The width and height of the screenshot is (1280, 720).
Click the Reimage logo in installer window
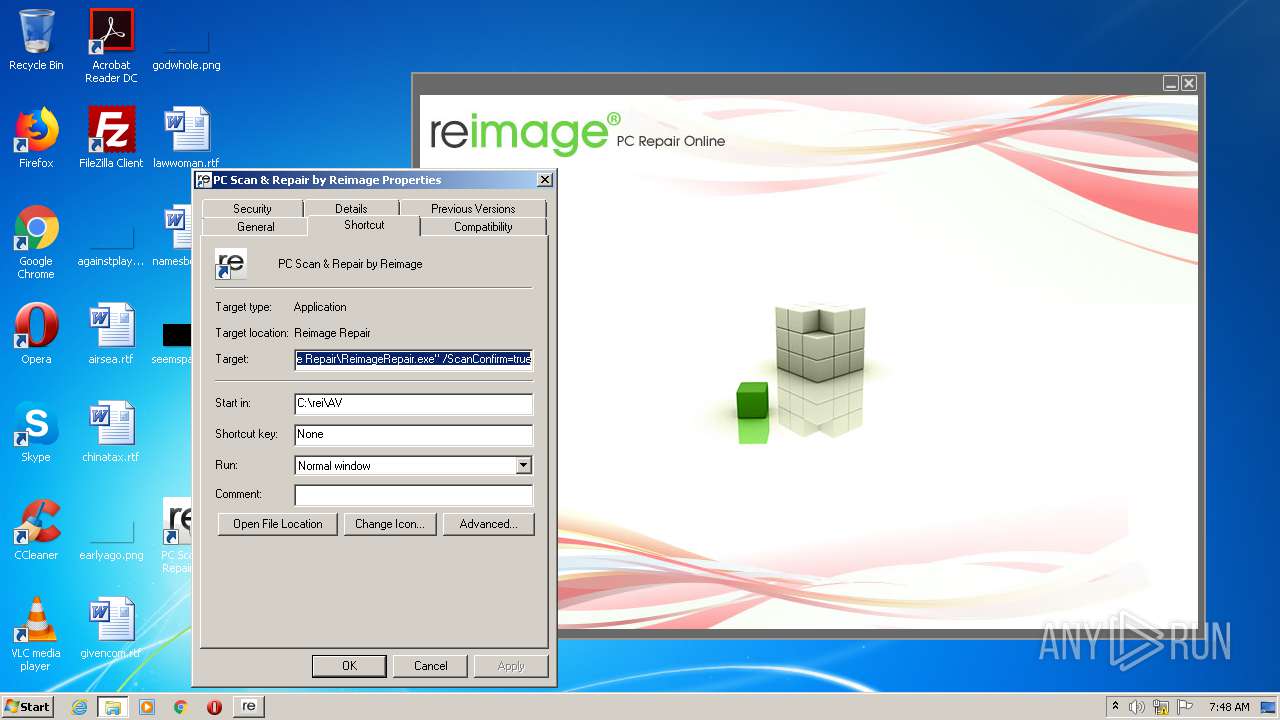525,134
